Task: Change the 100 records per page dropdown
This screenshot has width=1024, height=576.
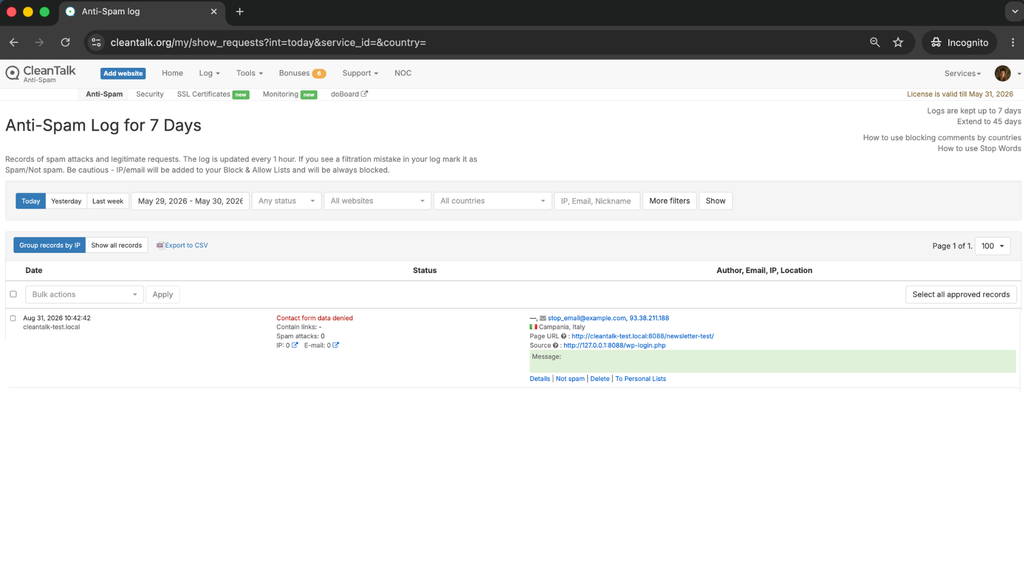Action: coord(993,246)
